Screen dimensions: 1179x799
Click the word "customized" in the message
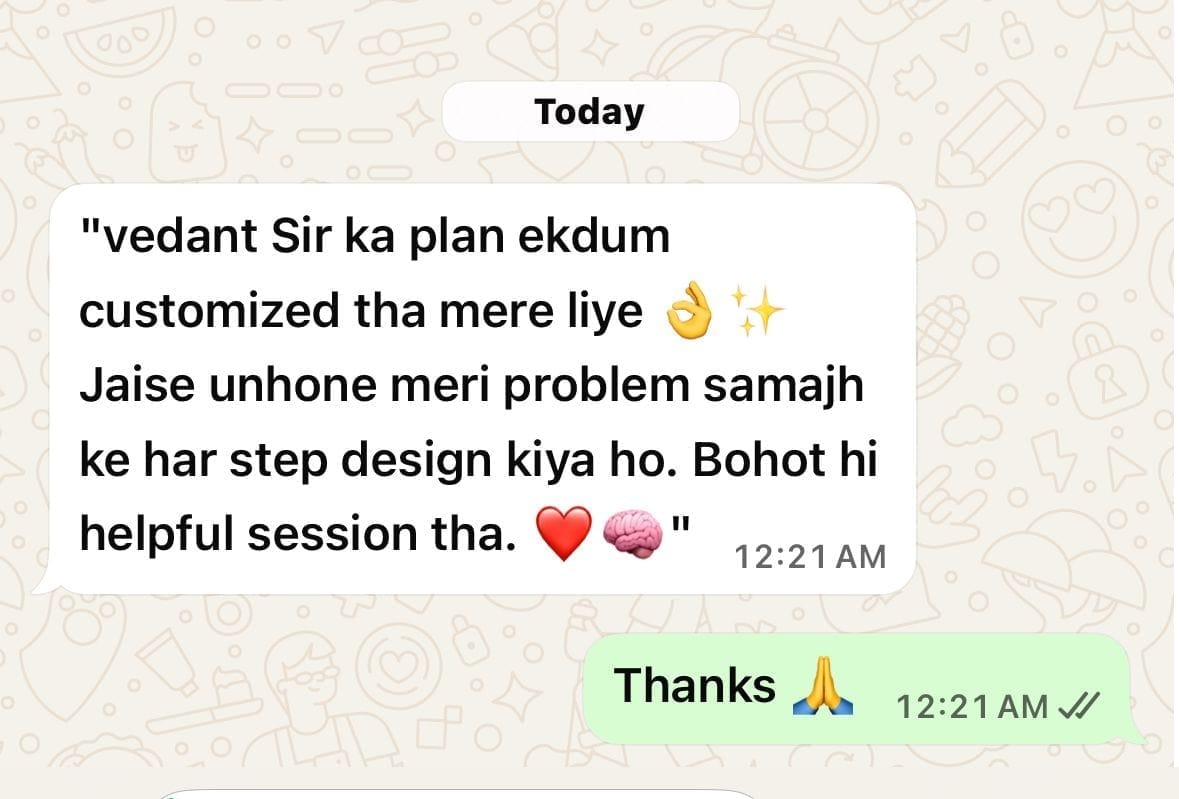[210, 311]
